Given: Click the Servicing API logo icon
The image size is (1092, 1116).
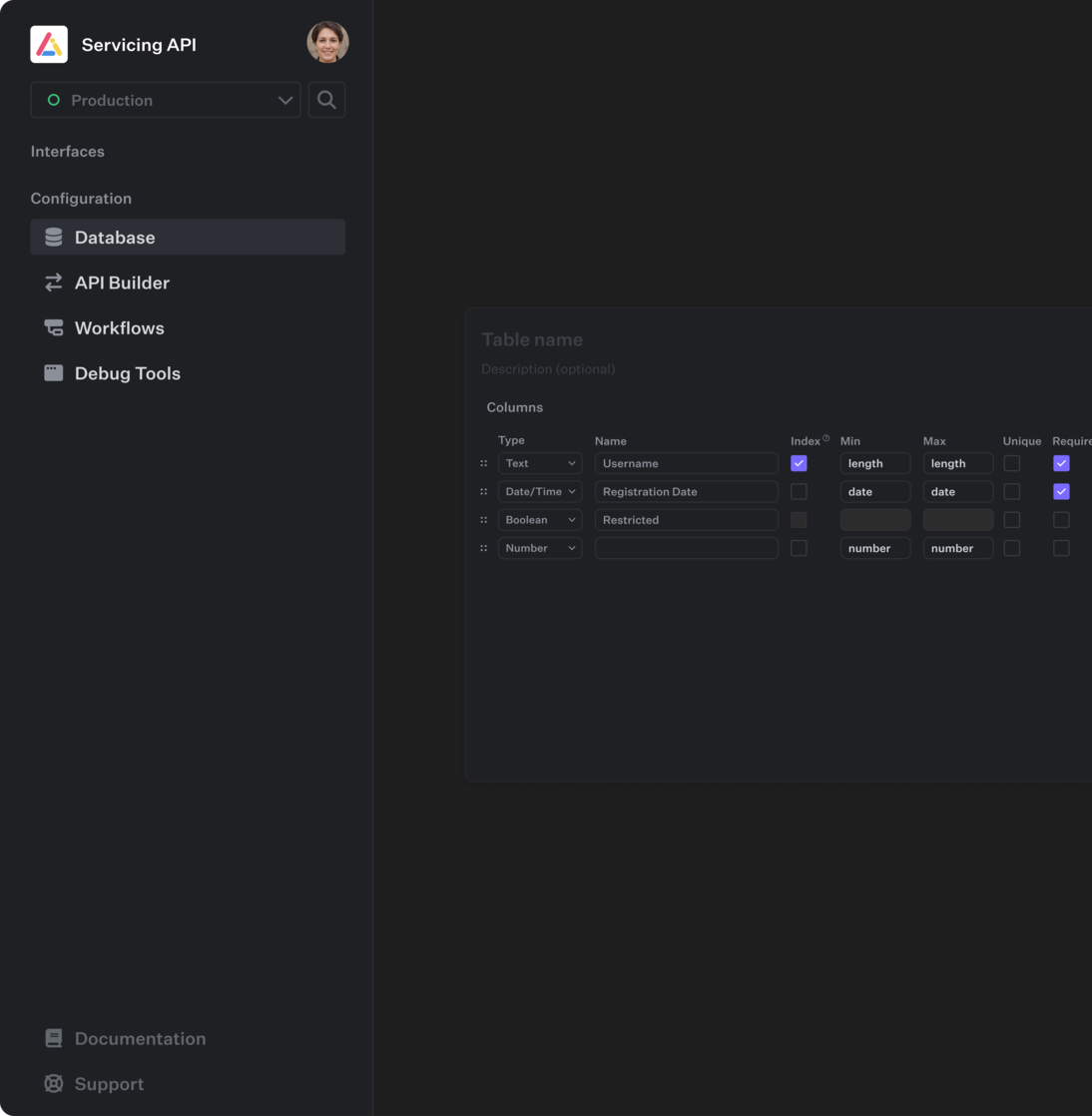Looking at the screenshot, I should [x=50, y=44].
